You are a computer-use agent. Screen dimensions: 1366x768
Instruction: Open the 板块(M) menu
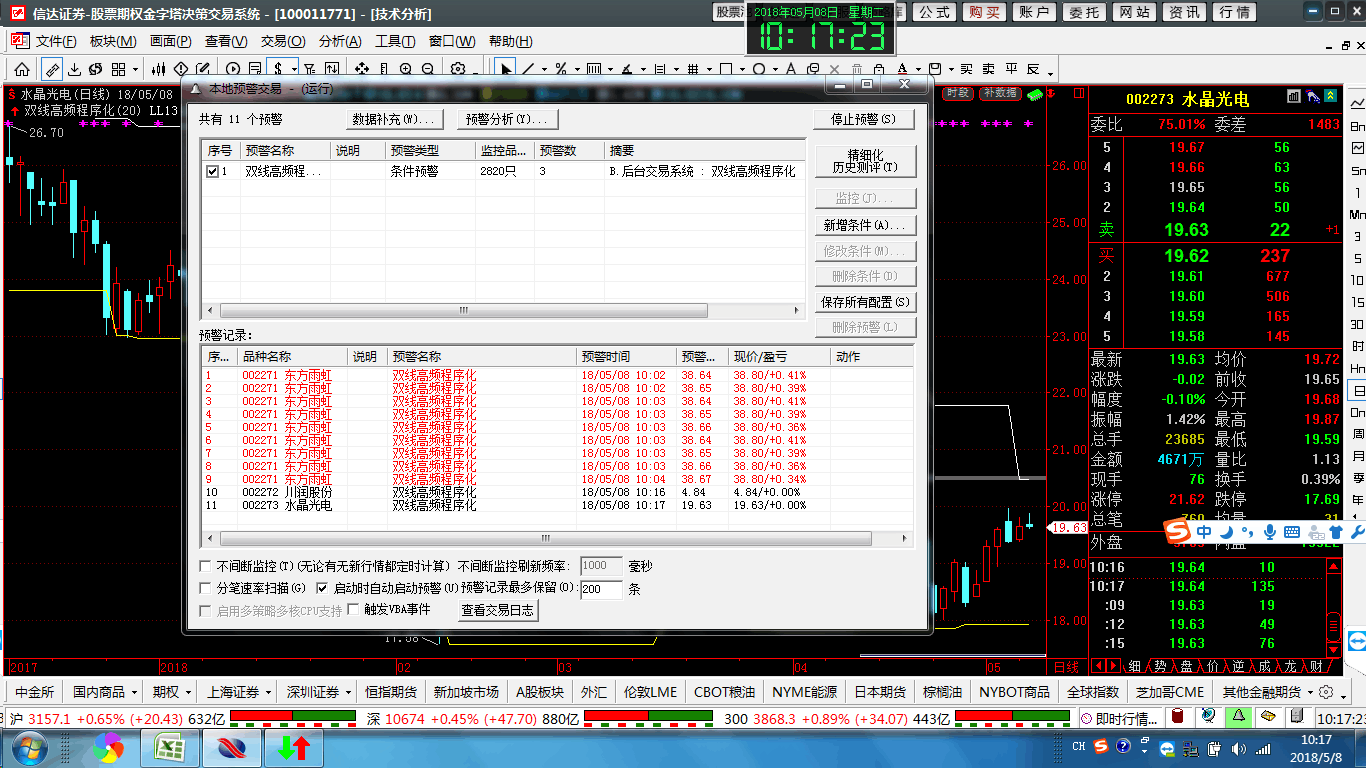[x=113, y=41]
